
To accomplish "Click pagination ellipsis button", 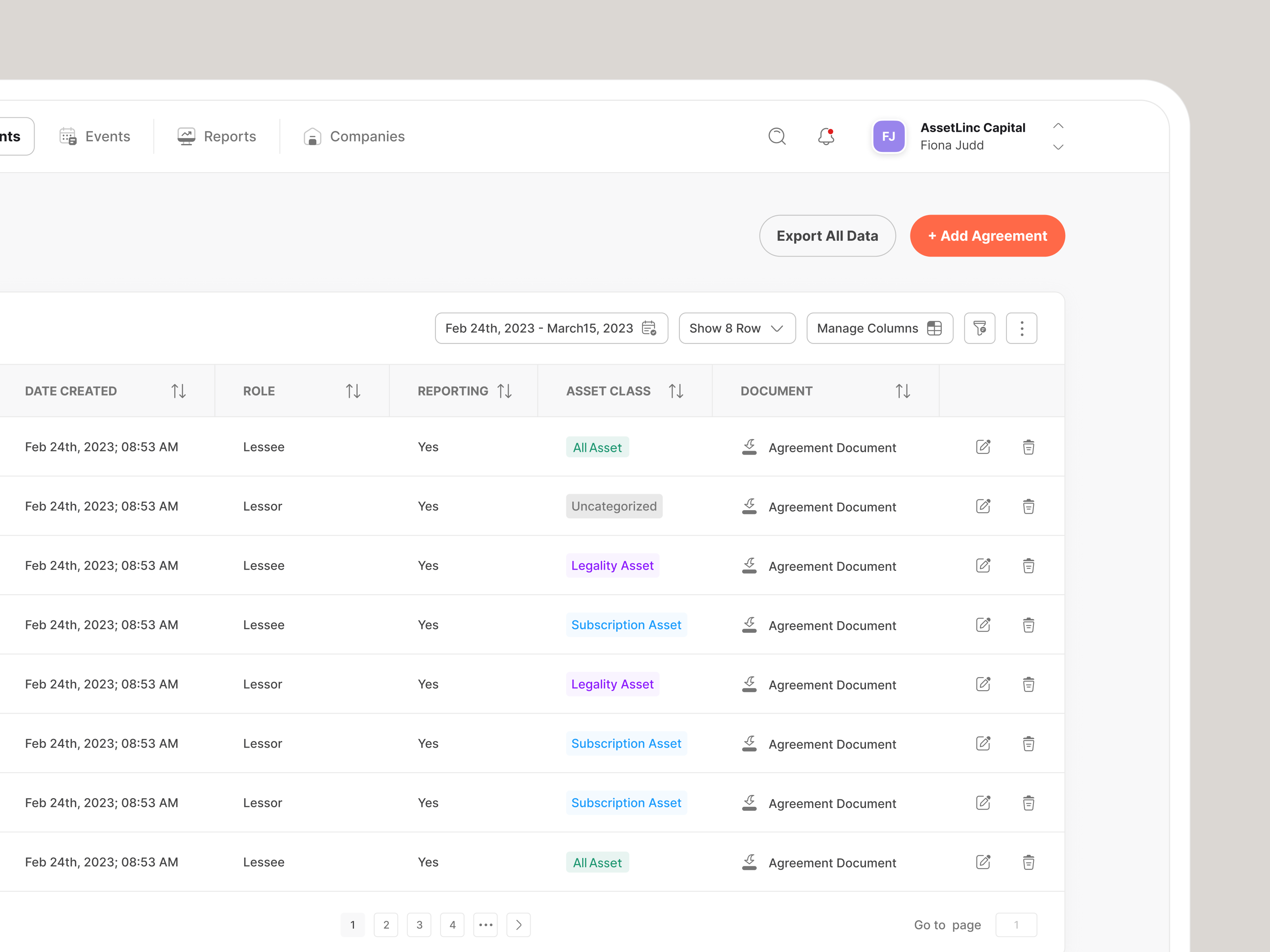I will 486,925.
